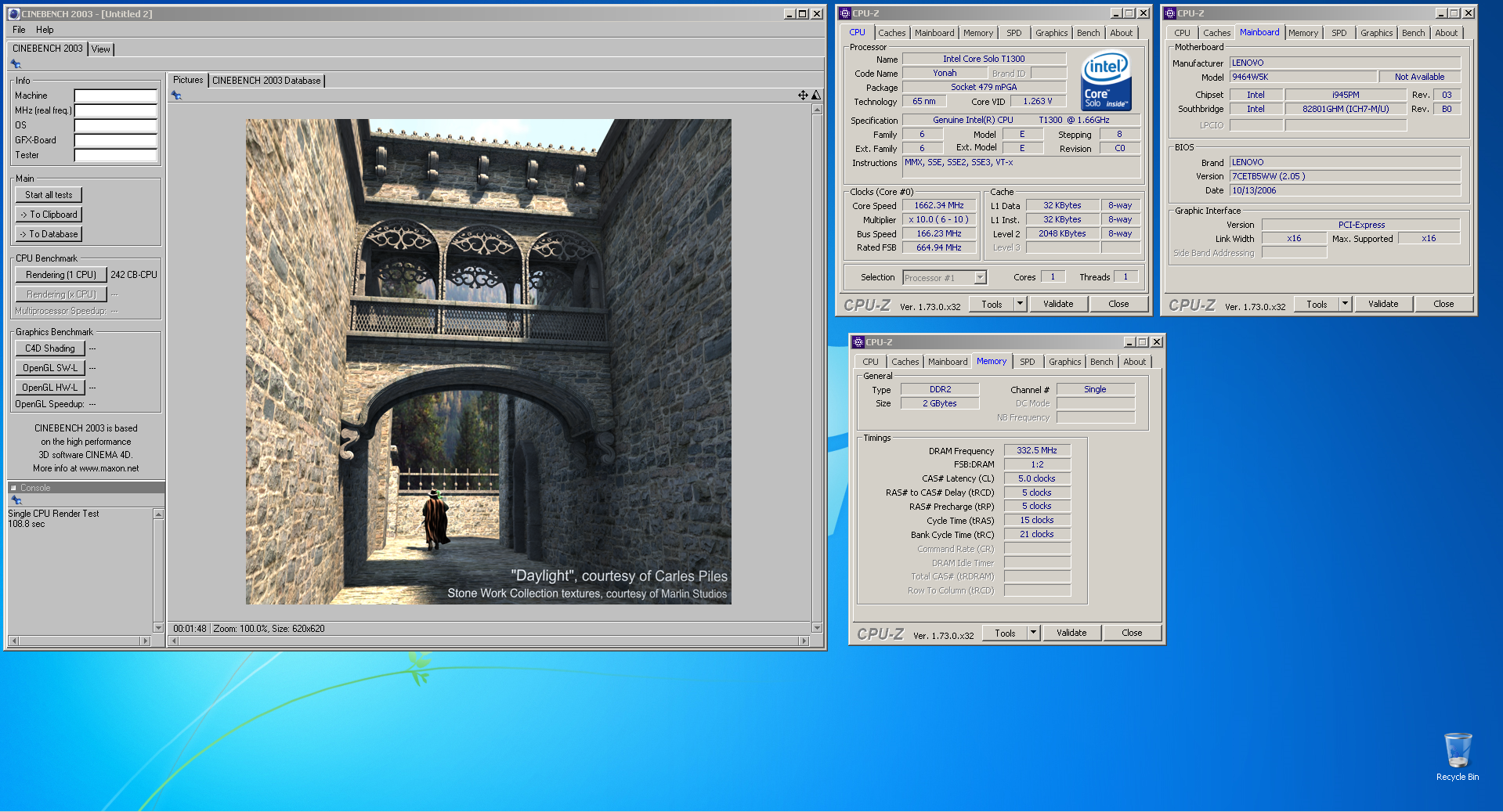Click the '242 CB-CPU' result value
The image size is (1503, 812).
click(x=134, y=275)
